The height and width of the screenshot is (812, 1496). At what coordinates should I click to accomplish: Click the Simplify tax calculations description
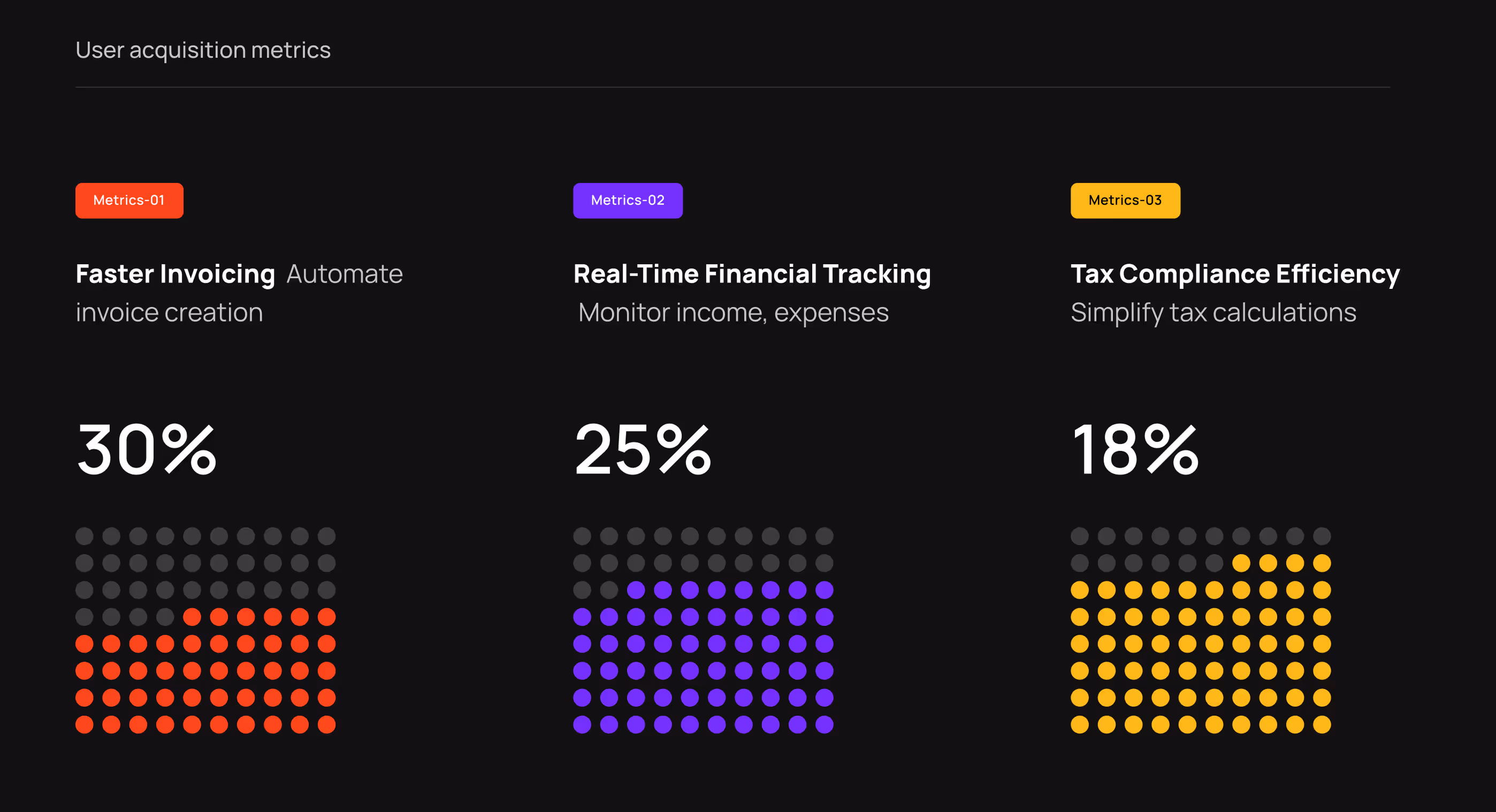[x=1213, y=313]
